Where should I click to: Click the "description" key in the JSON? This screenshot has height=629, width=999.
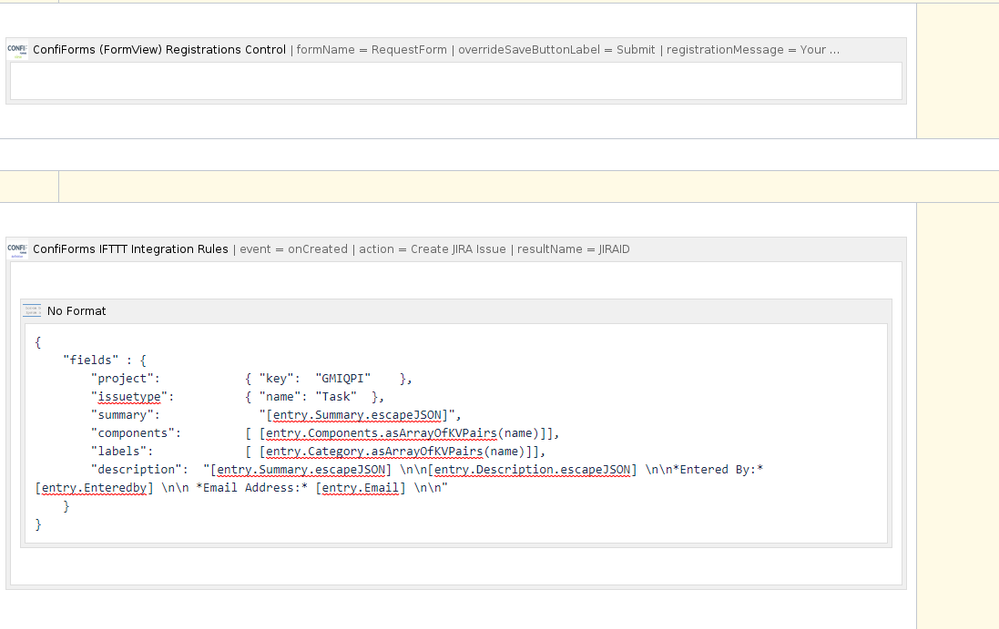(140, 470)
